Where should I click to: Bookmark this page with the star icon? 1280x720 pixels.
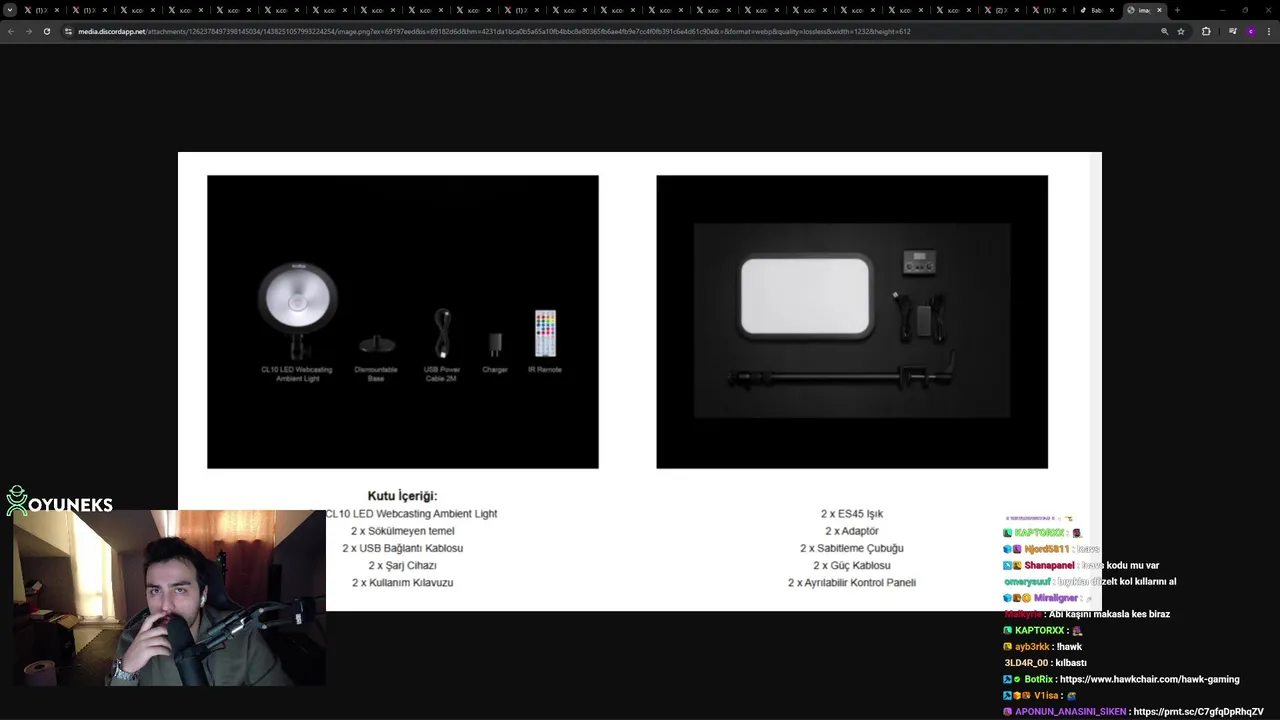[x=1181, y=31]
